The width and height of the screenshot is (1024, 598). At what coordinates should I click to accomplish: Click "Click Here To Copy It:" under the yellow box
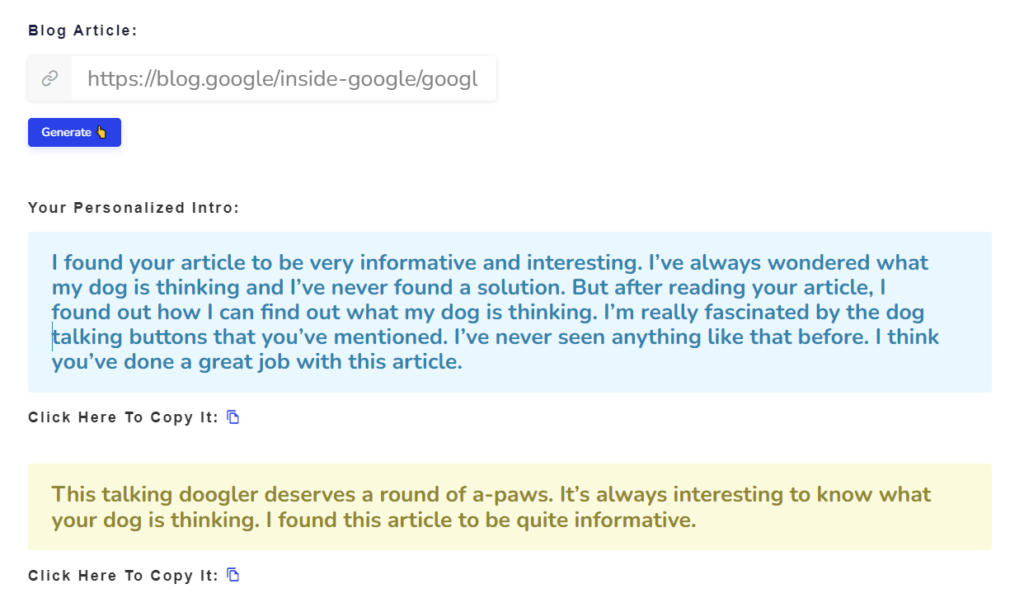pos(123,576)
